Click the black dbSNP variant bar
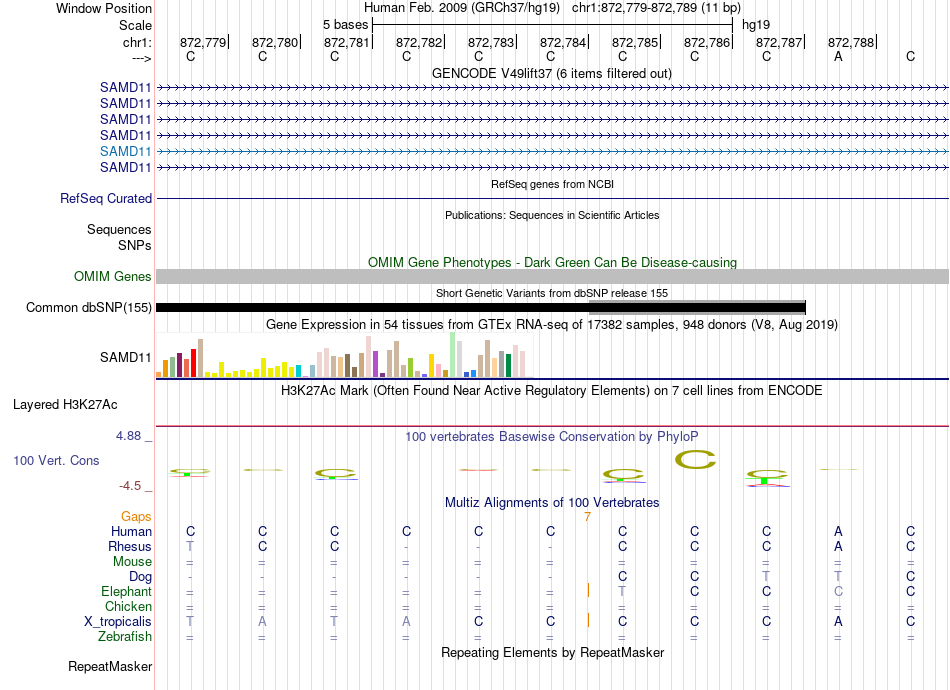Image resolution: width=950 pixels, height=690 pixels. click(x=480, y=308)
